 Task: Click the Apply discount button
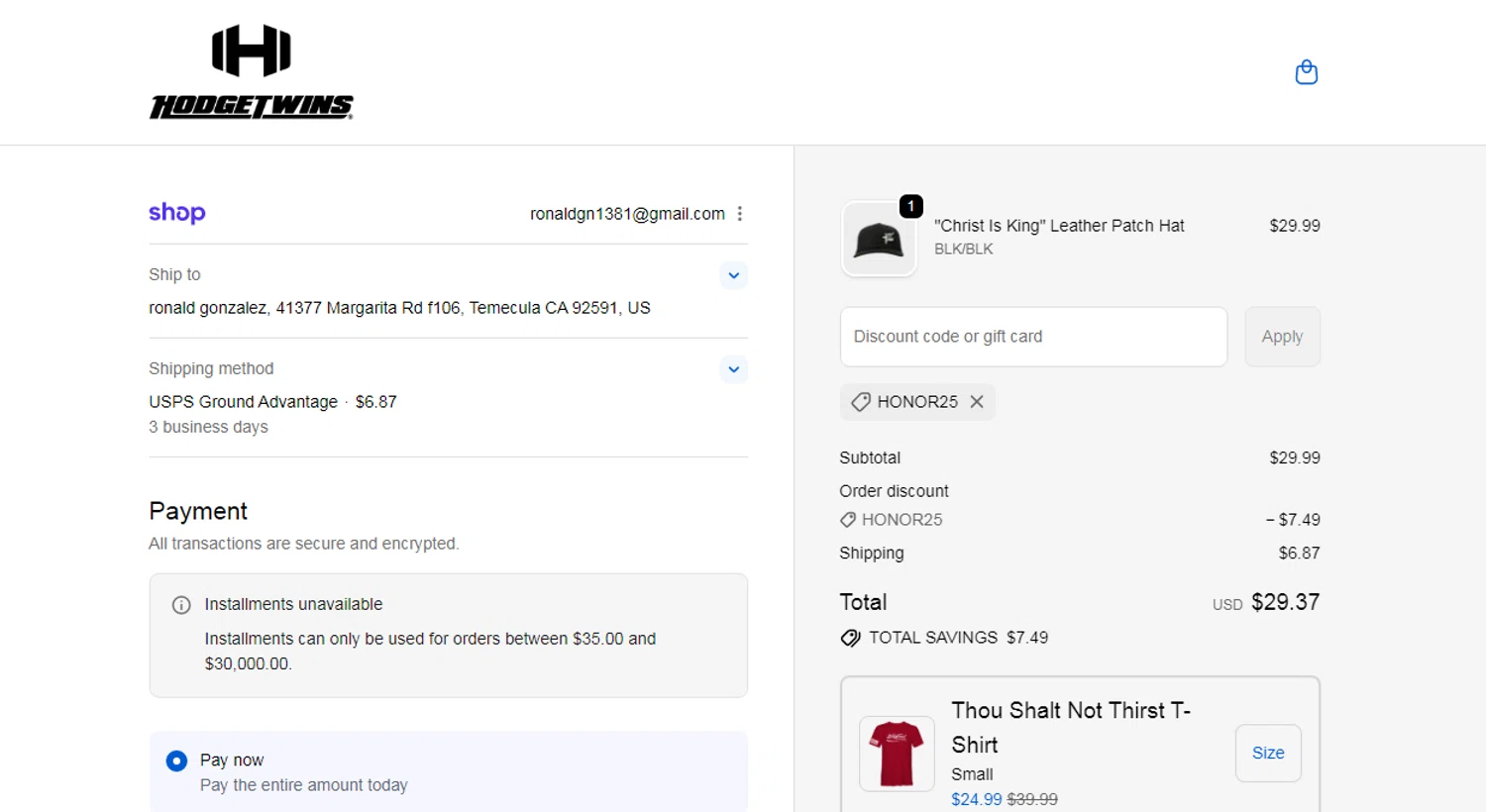coord(1282,337)
